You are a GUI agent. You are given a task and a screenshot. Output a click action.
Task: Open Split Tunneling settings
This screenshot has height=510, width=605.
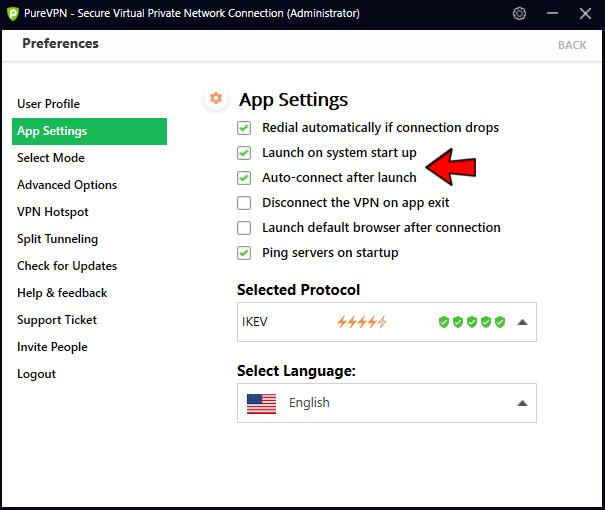click(57, 239)
